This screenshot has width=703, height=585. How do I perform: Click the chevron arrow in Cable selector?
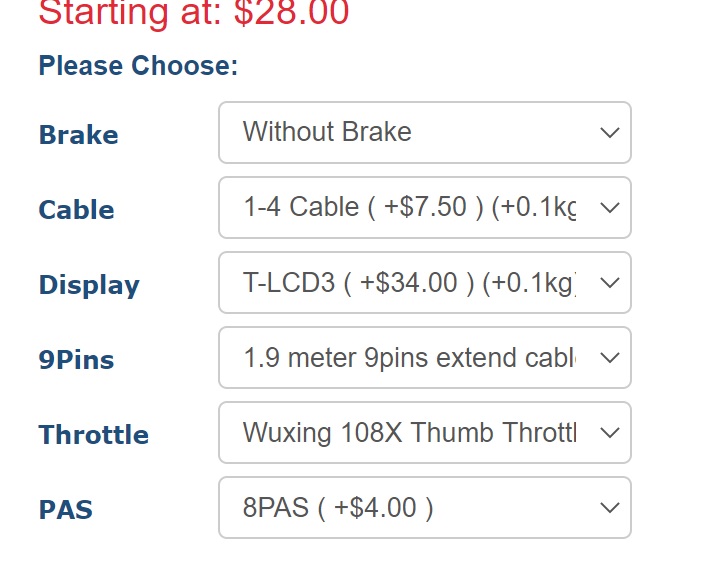[609, 208]
